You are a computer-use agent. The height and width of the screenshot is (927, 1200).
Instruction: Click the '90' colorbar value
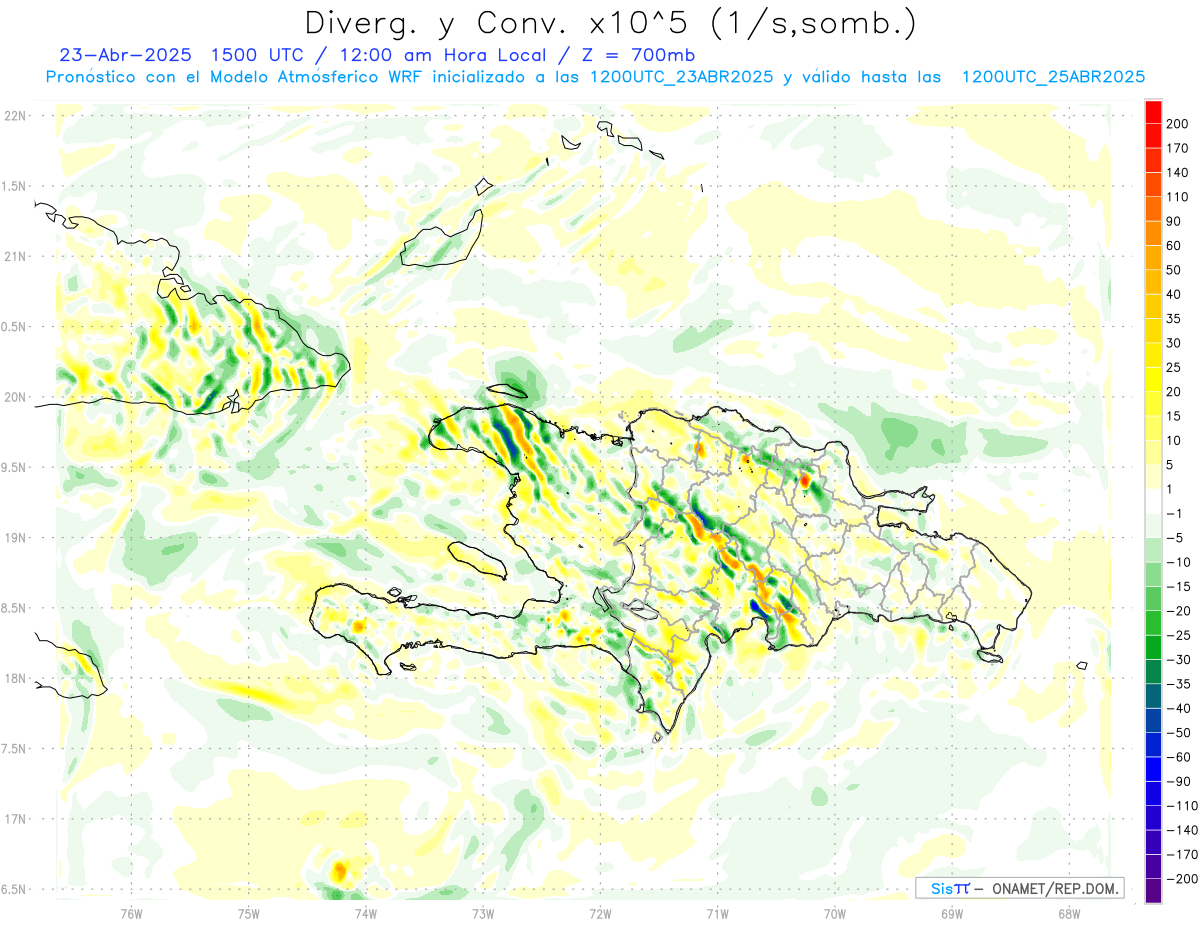click(x=1175, y=221)
